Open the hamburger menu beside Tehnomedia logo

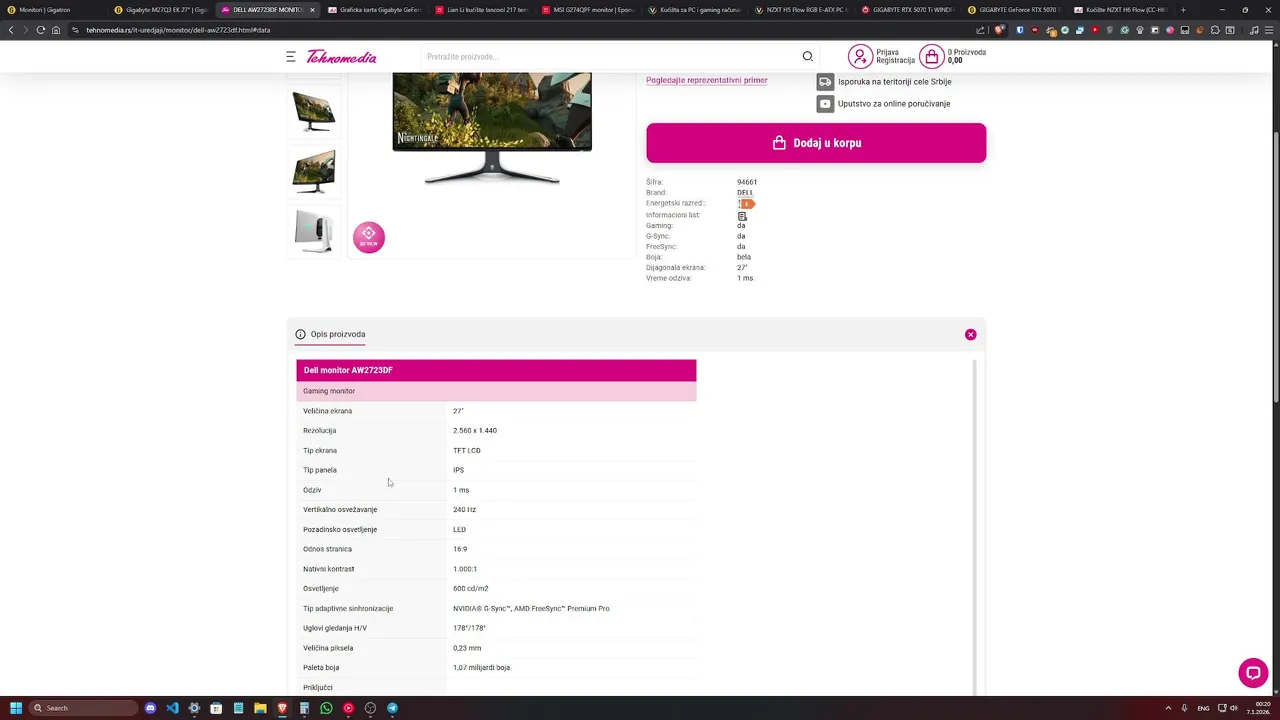click(x=291, y=57)
